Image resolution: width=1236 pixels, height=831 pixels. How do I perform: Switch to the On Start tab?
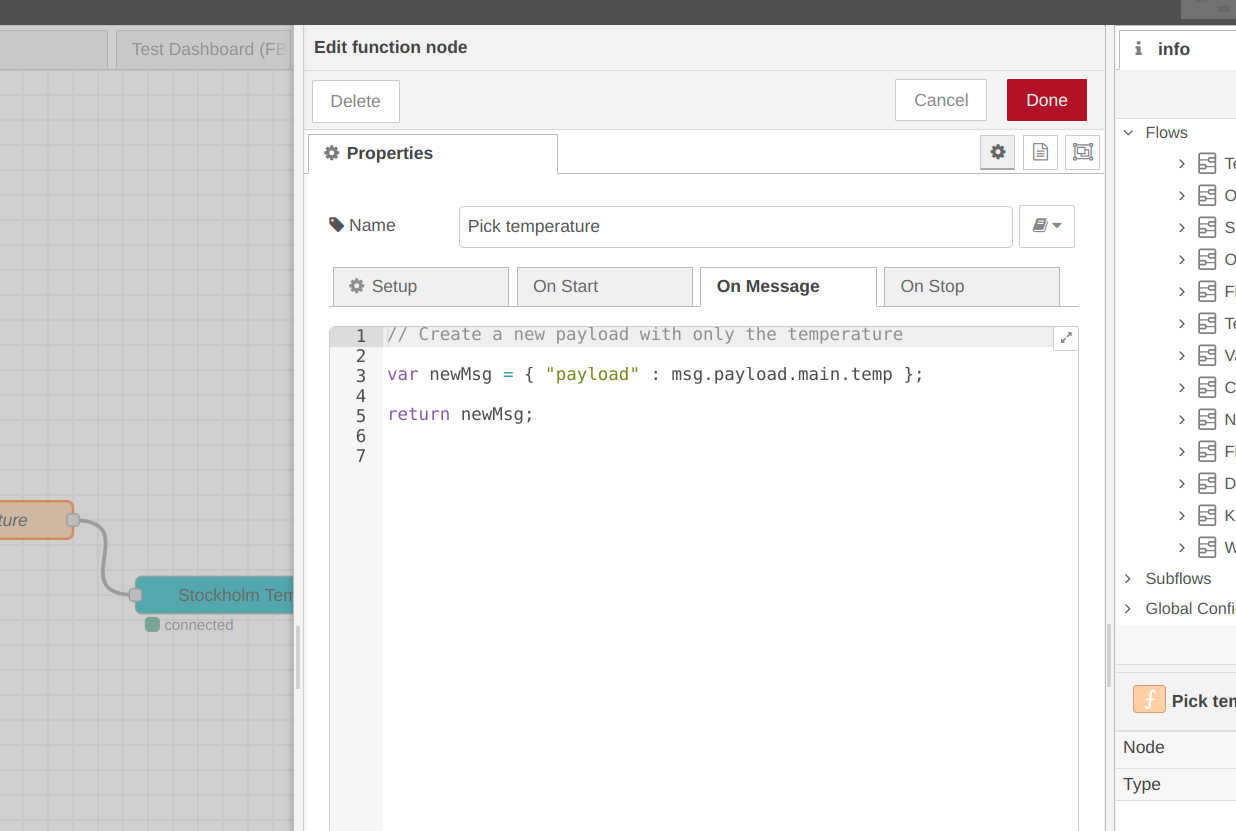pyautogui.click(x=604, y=286)
